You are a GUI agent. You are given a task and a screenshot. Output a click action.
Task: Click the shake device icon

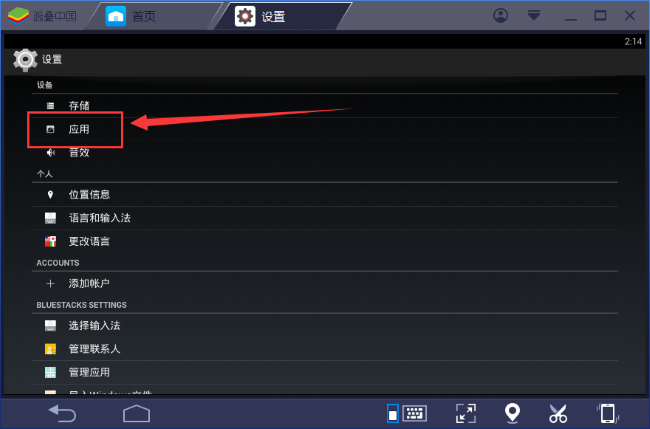pos(608,413)
